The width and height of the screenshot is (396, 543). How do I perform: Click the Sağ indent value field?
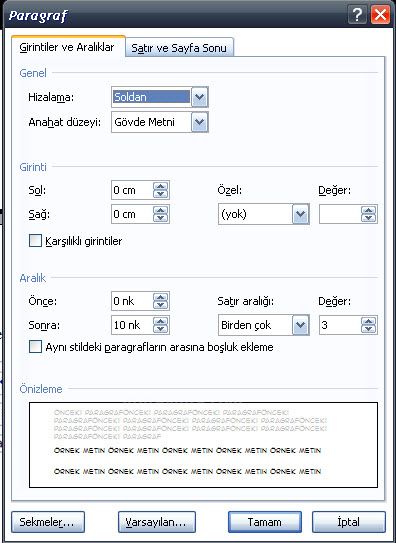tap(132, 214)
